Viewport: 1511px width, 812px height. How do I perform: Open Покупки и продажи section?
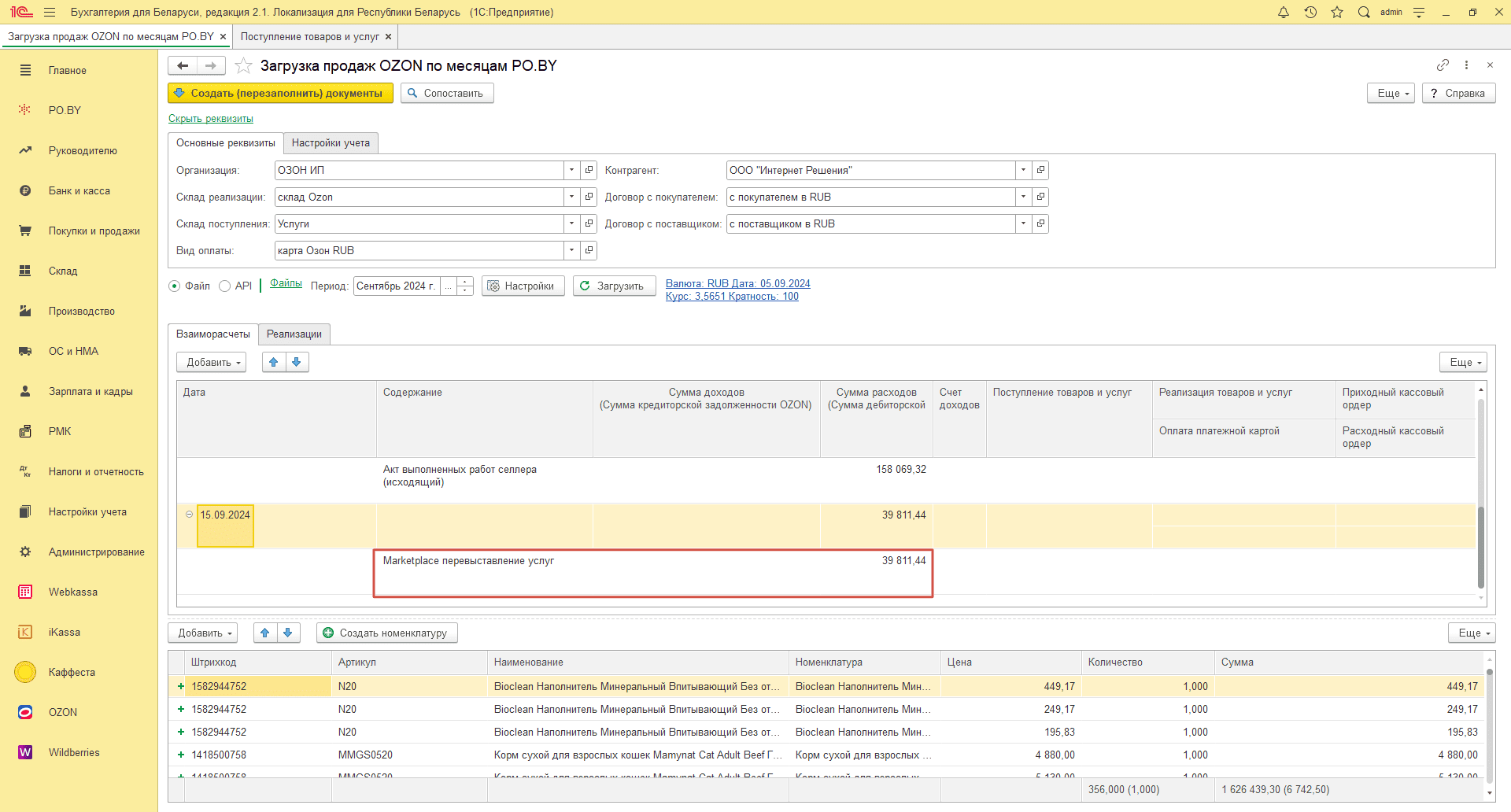pyautogui.click(x=94, y=231)
